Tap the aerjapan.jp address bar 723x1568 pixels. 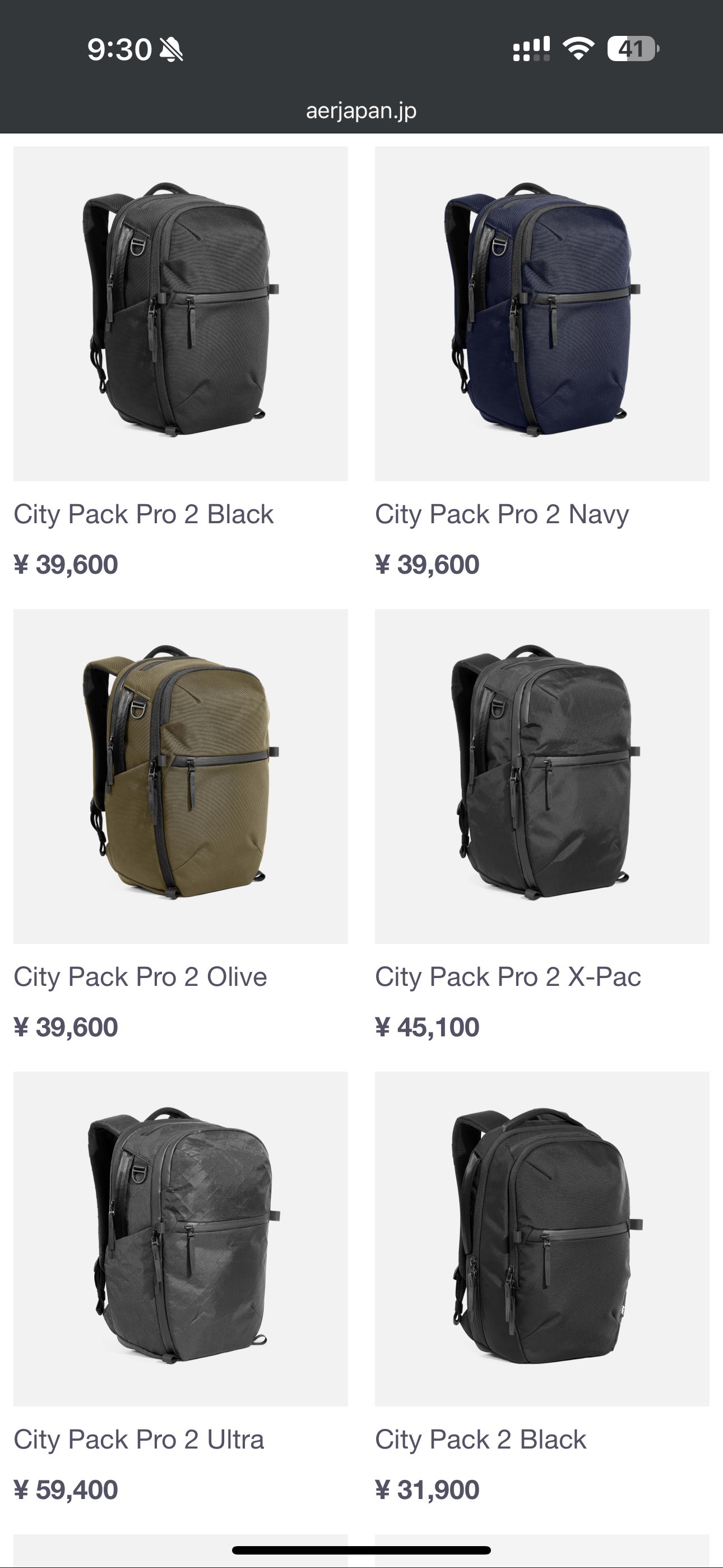pyautogui.click(x=361, y=111)
